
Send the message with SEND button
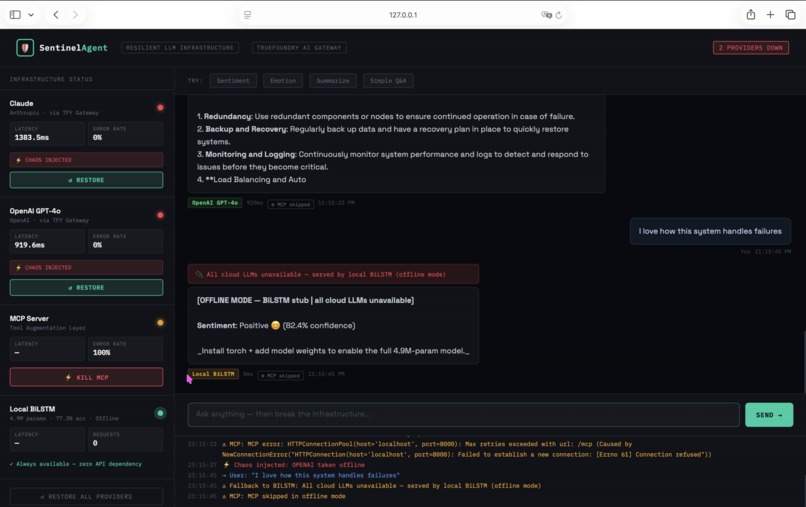tap(769, 415)
